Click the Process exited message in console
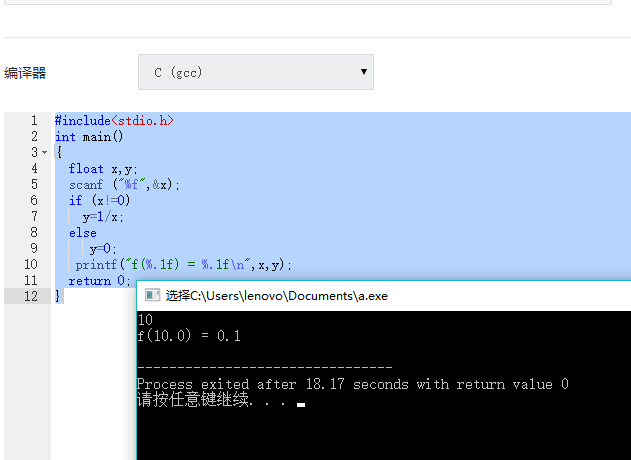The height and width of the screenshot is (460, 631). 353,384
